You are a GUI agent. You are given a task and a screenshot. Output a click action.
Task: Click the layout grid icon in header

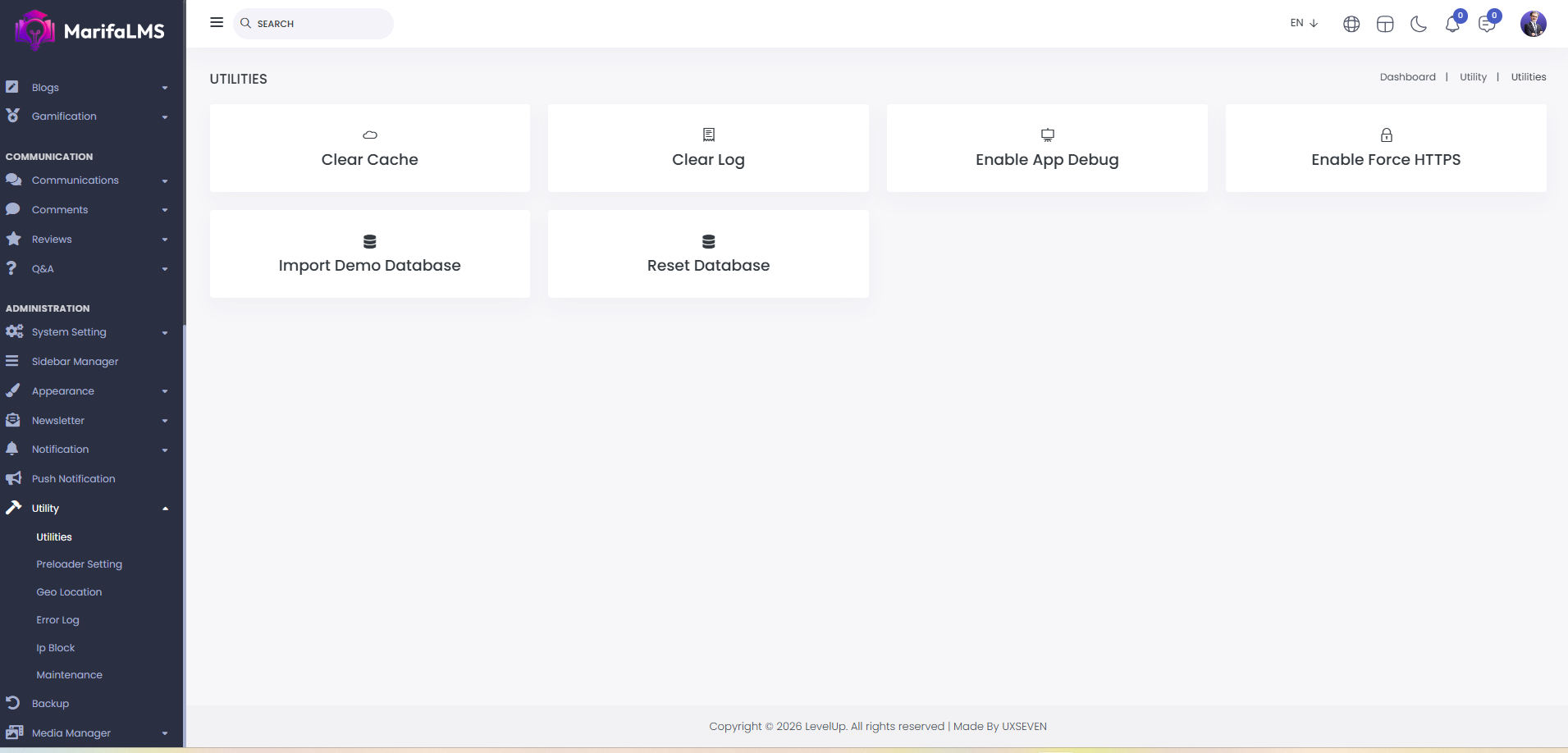tap(1385, 24)
